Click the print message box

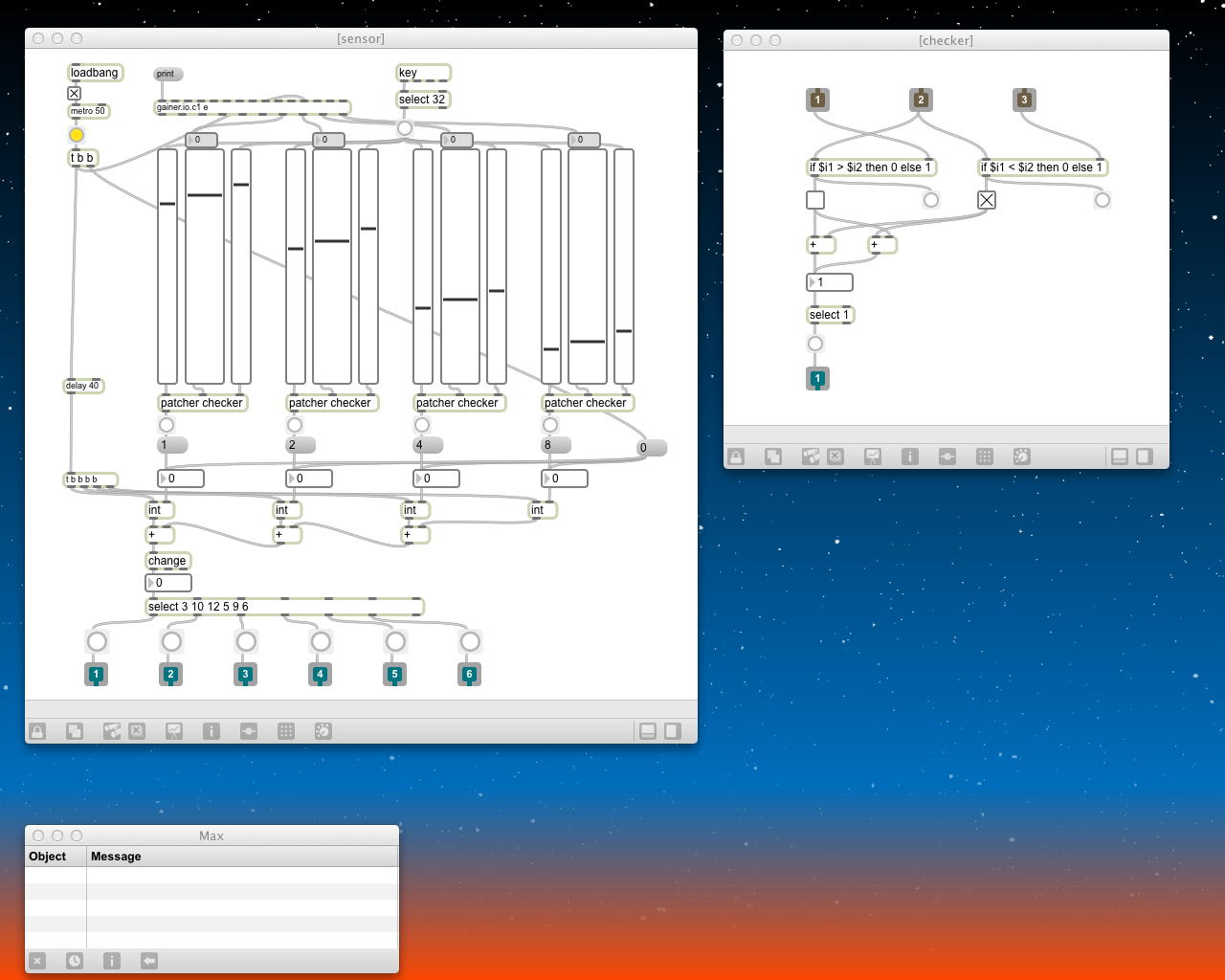(x=167, y=74)
